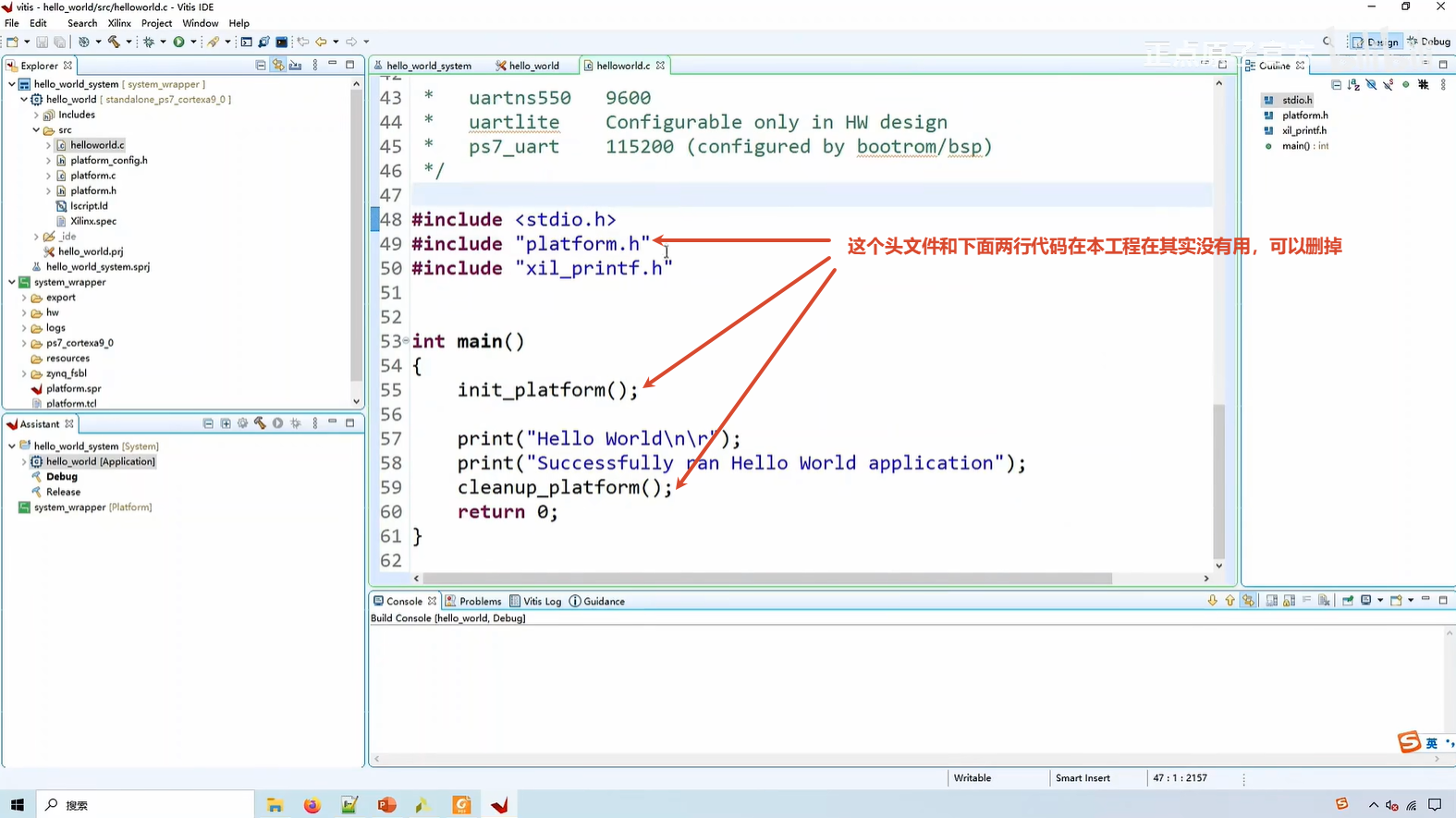
Task: Open the Xilinx menu
Action: click(x=119, y=23)
